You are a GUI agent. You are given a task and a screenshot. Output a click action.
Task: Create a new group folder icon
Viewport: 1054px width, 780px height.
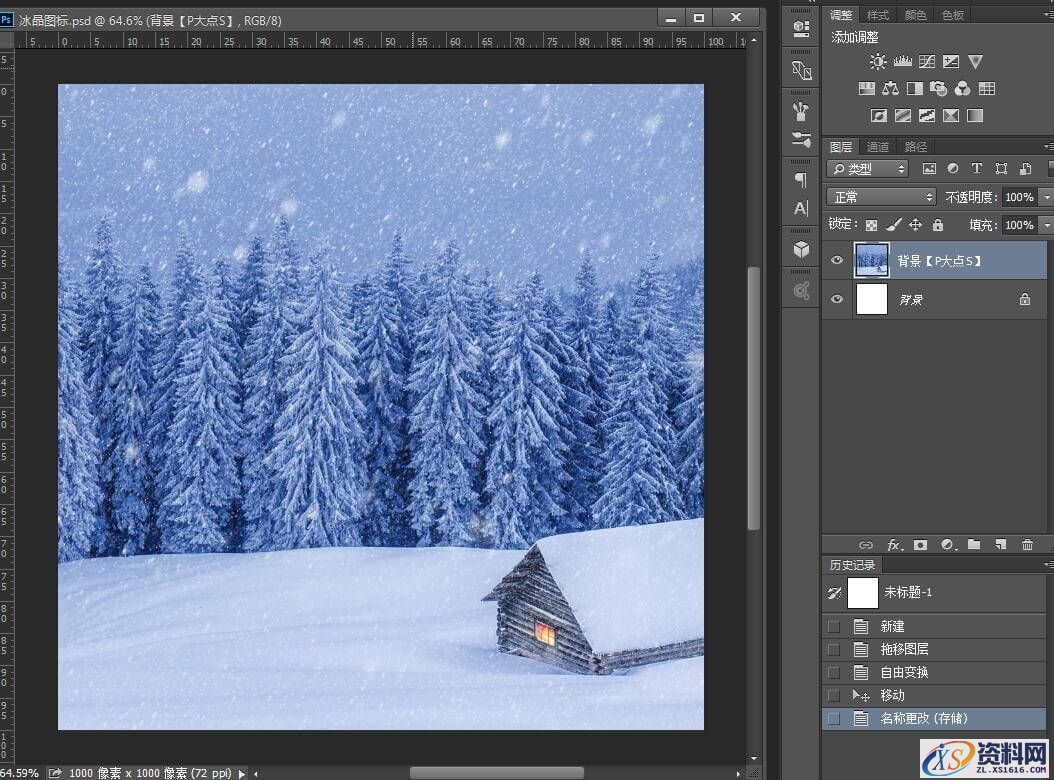tap(973, 545)
